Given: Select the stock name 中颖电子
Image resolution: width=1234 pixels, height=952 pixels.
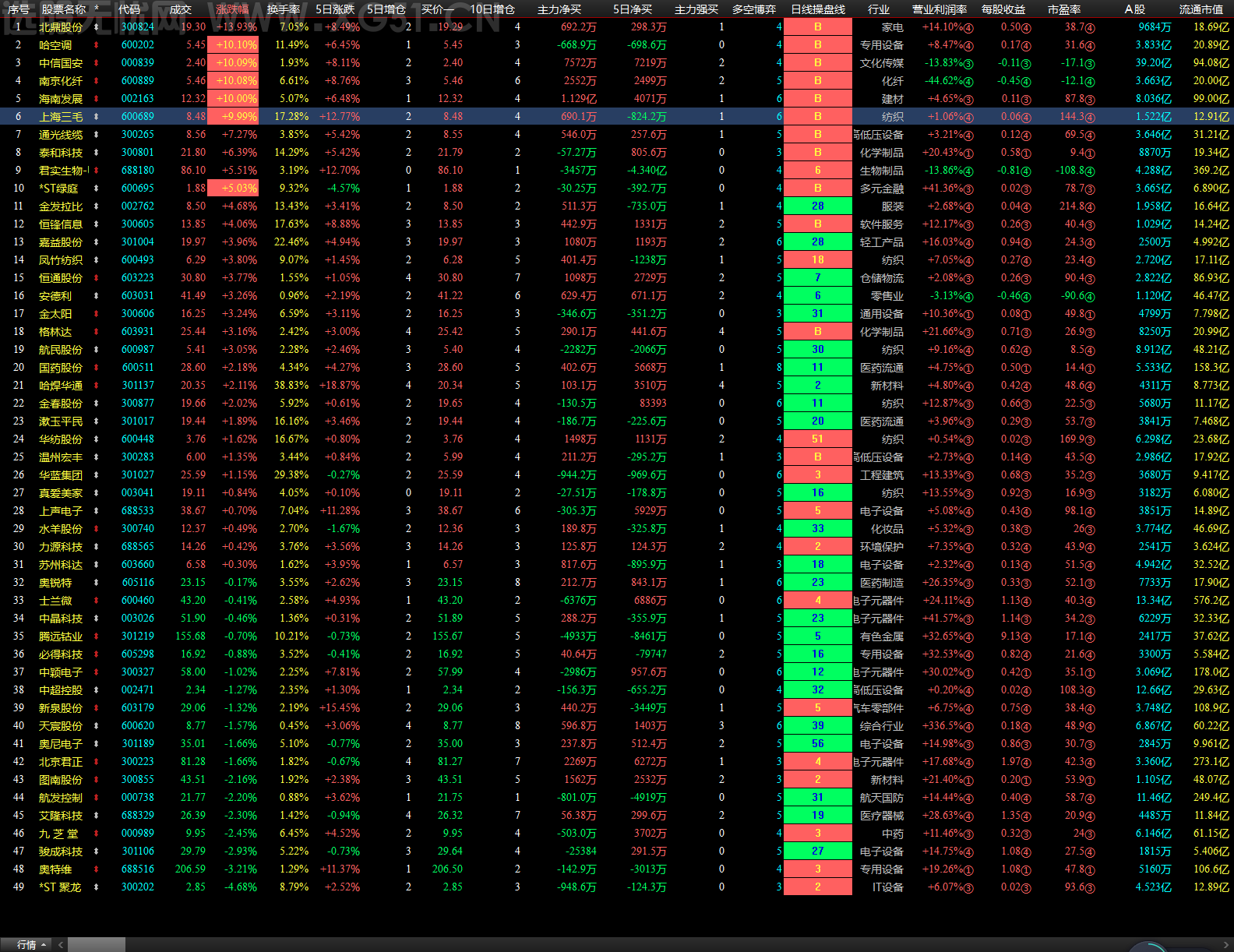Looking at the screenshot, I should coord(61,672).
